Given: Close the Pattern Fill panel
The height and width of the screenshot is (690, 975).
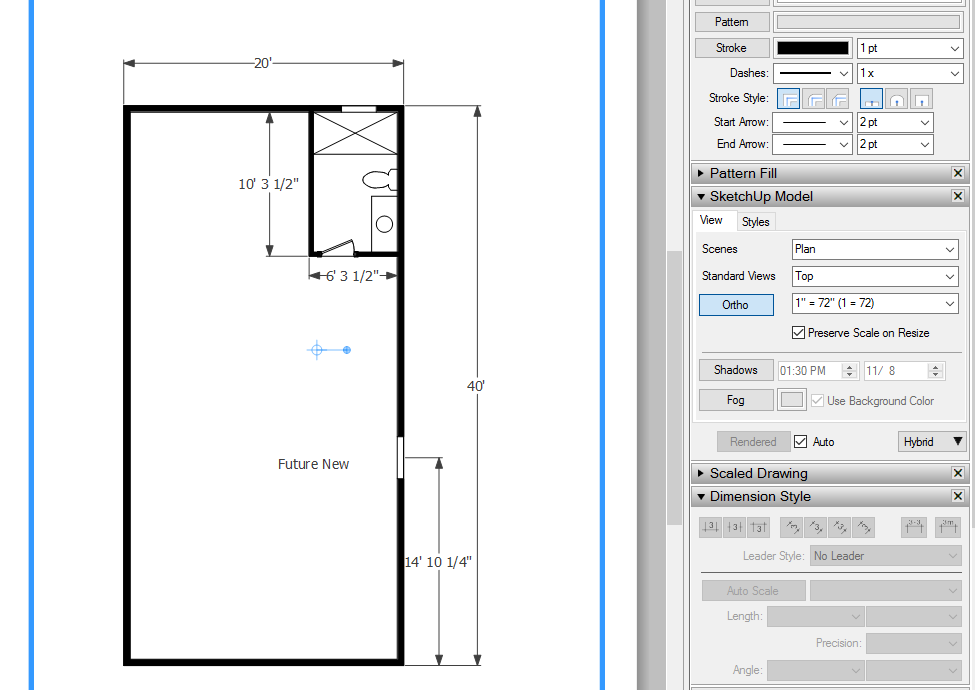Looking at the screenshot, I should click(x=958, y=173).
